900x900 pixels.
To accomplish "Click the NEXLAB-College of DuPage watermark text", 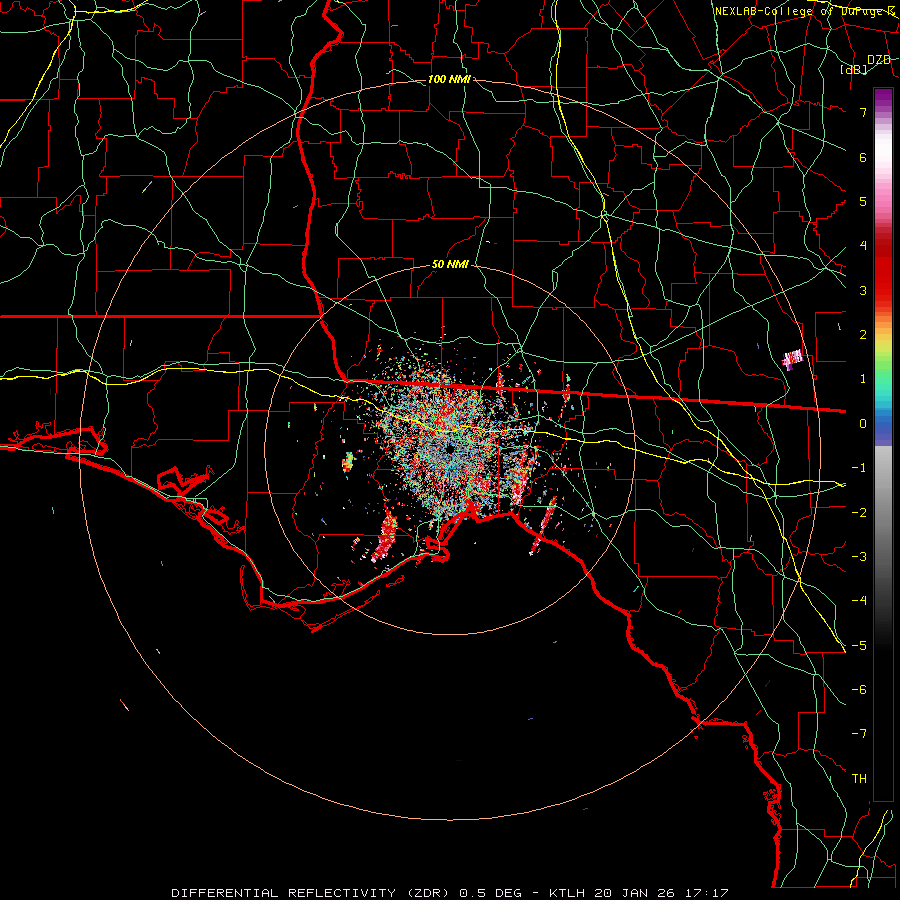I will coord(805,11).
